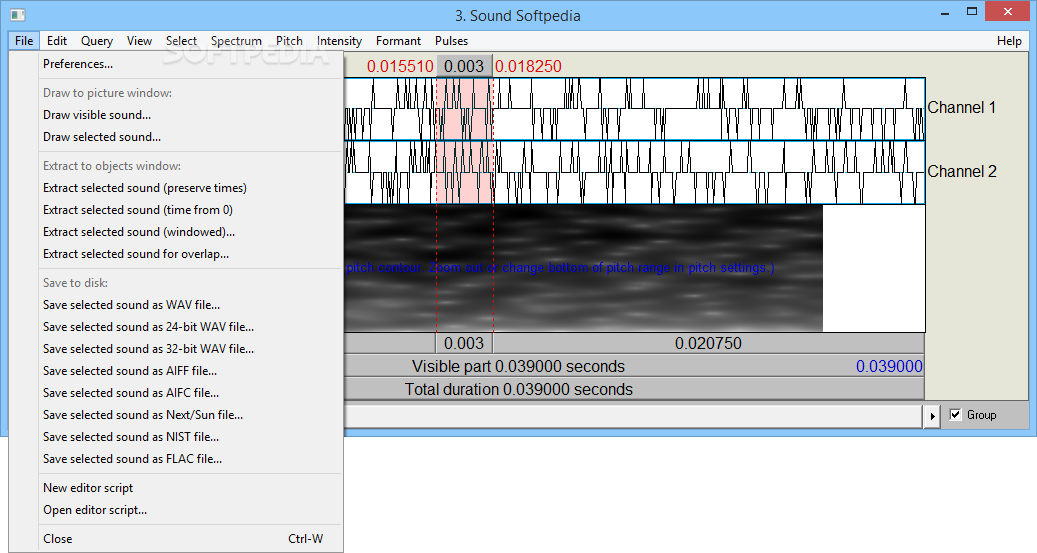Open the View menu

click(x=139, y=41)
